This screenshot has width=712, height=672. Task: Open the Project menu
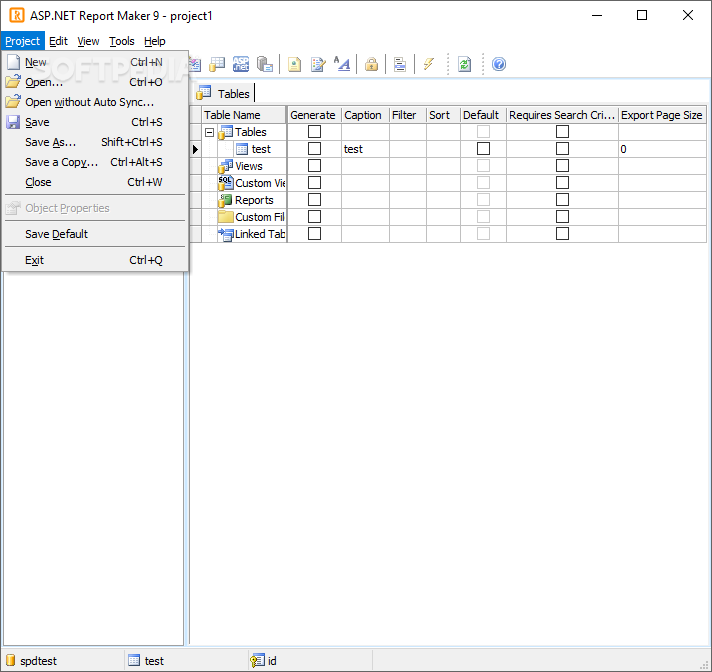pyautogui.click(x=23, y=41)
